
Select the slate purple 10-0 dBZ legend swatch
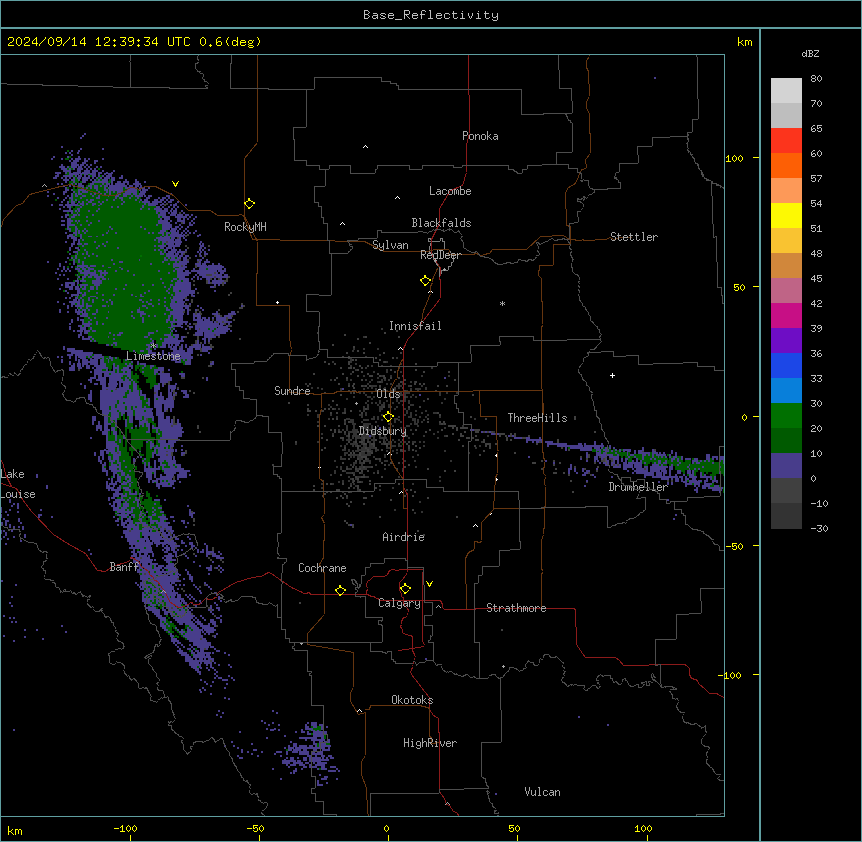click(786, 466)
